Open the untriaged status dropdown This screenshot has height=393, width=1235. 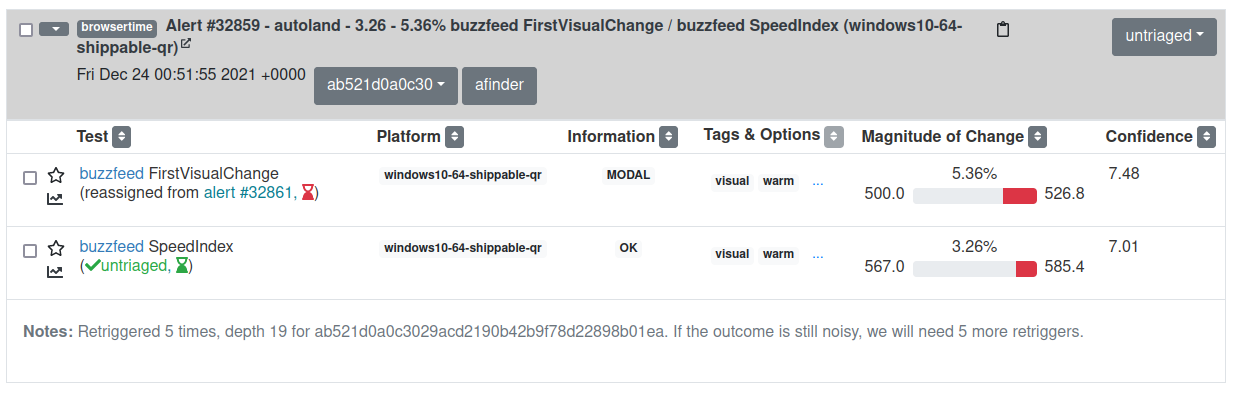(1164, 36)
